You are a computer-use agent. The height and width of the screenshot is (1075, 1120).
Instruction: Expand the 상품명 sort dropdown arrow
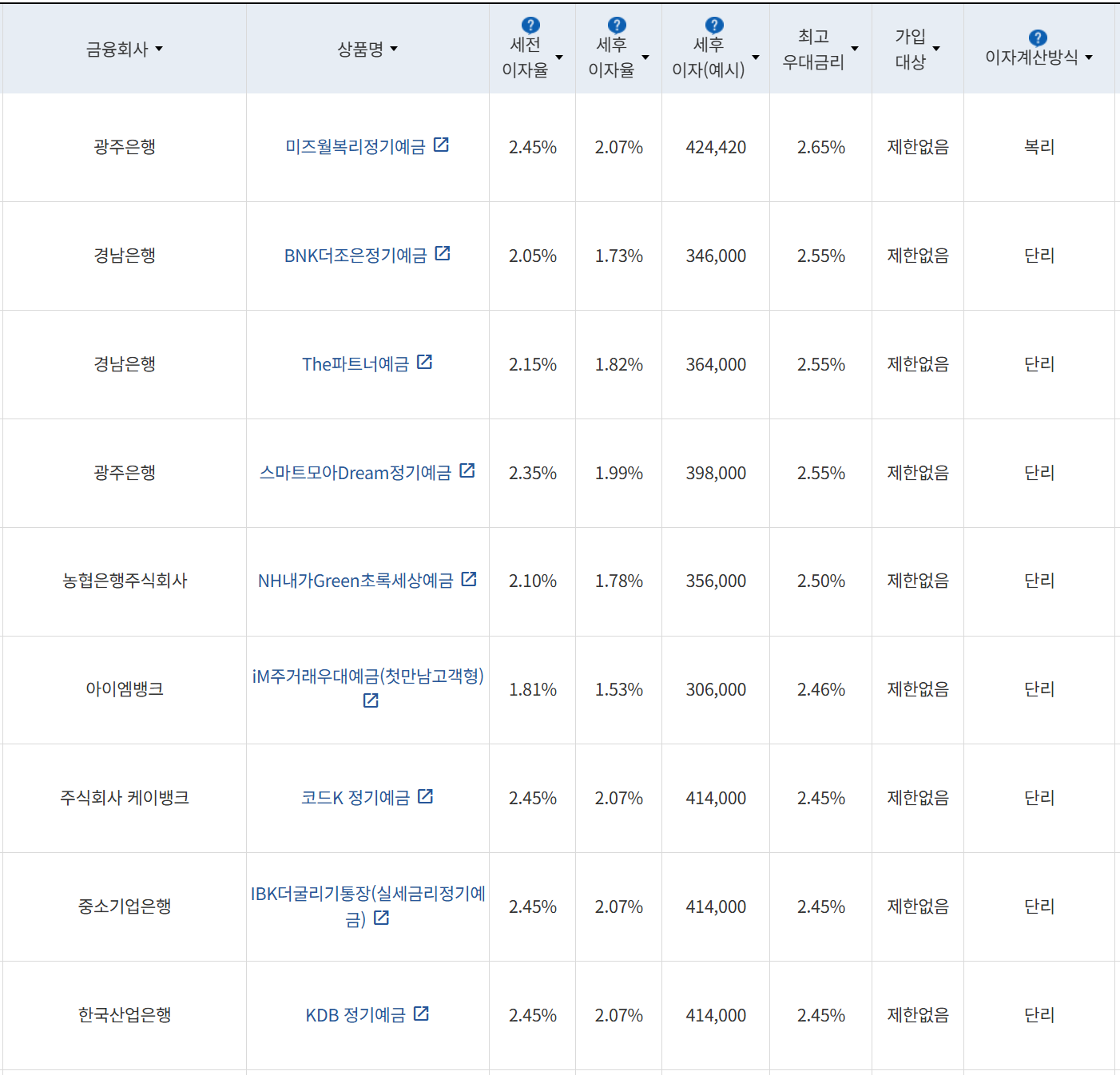point(395,49)
